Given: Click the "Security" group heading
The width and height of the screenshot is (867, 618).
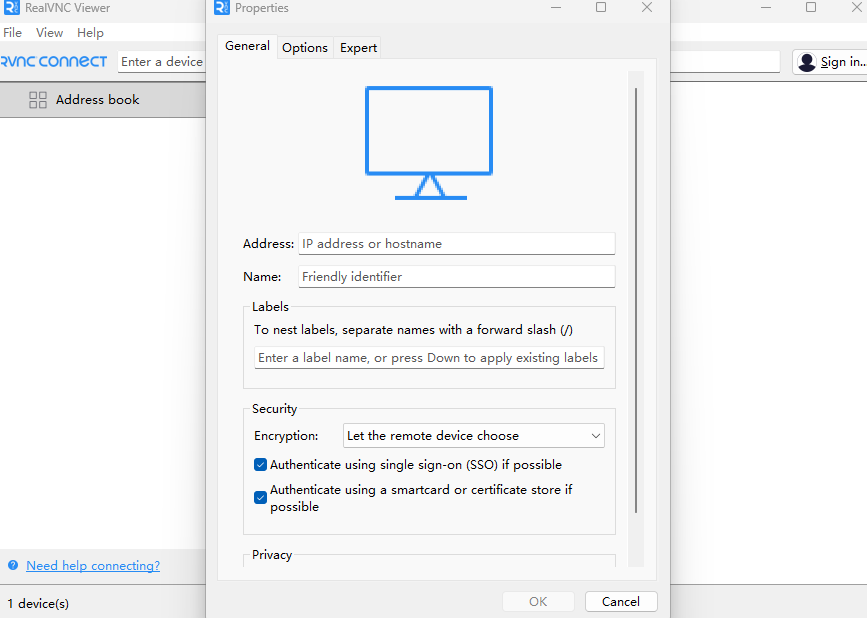Looking at the screenshot, I should click(x=275, y=408).
